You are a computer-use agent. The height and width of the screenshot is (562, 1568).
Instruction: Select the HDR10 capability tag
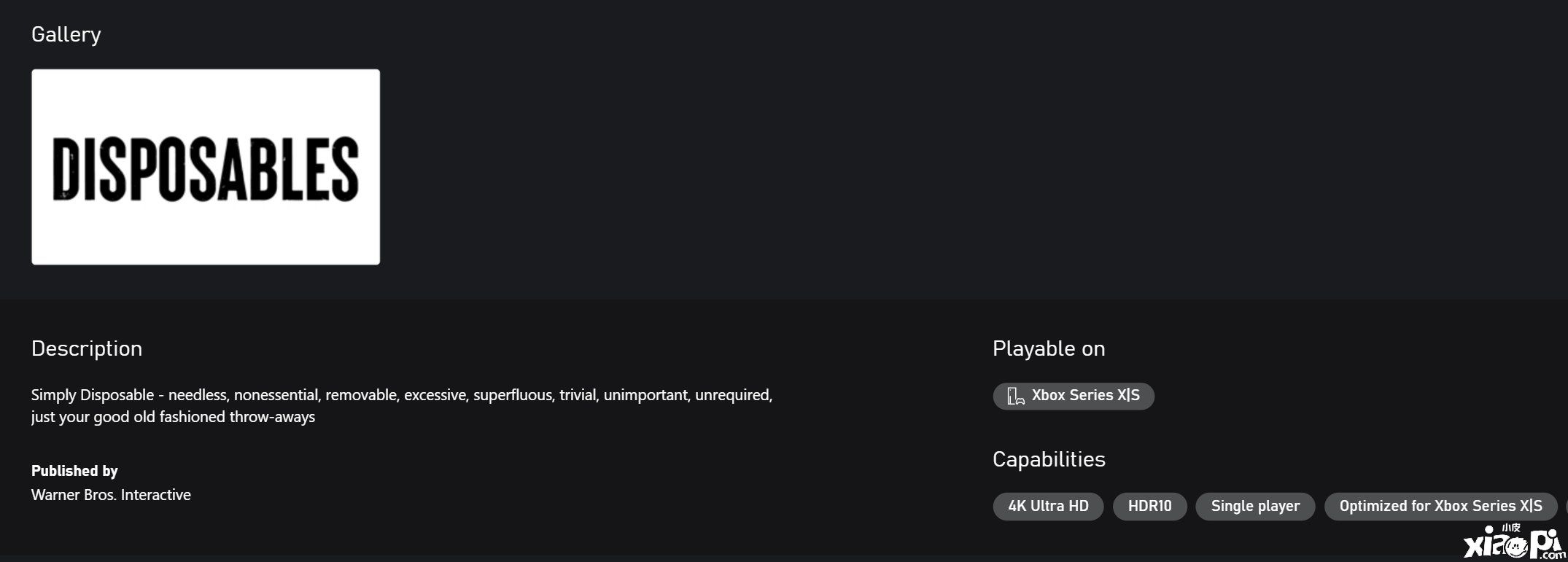[x=1149, y=506]
